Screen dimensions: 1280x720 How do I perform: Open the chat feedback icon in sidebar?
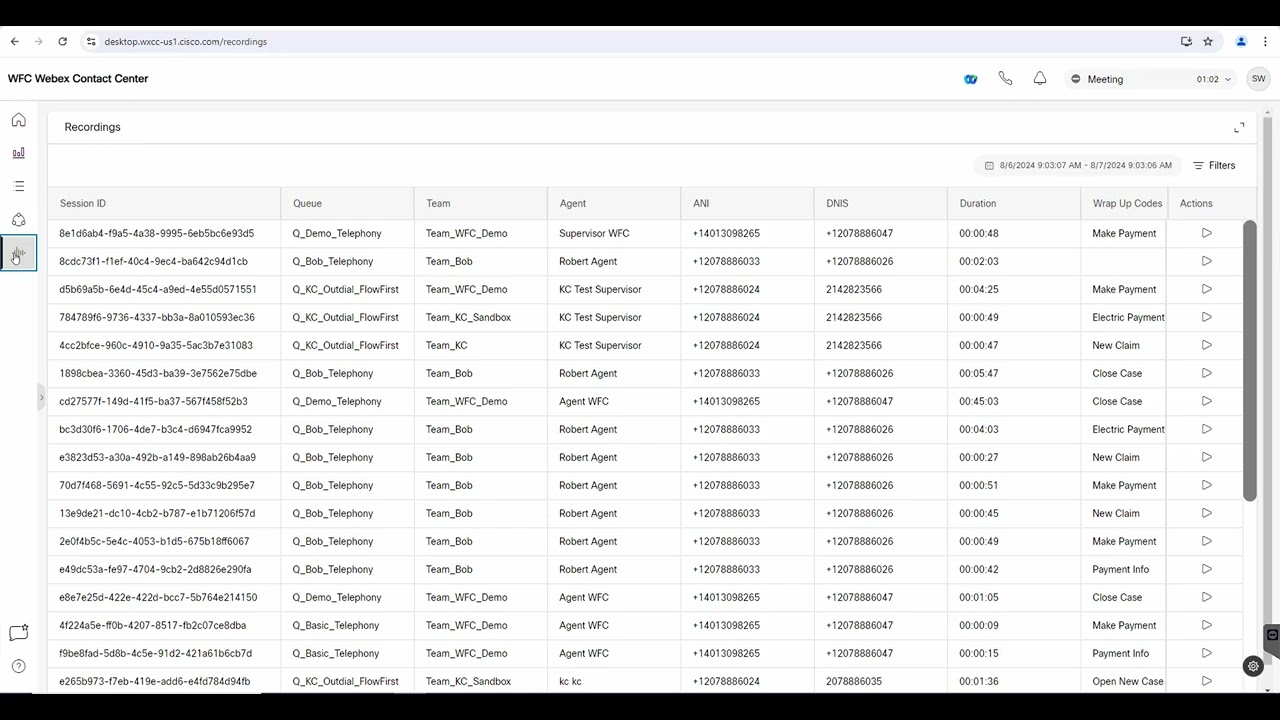click(18, 633)
